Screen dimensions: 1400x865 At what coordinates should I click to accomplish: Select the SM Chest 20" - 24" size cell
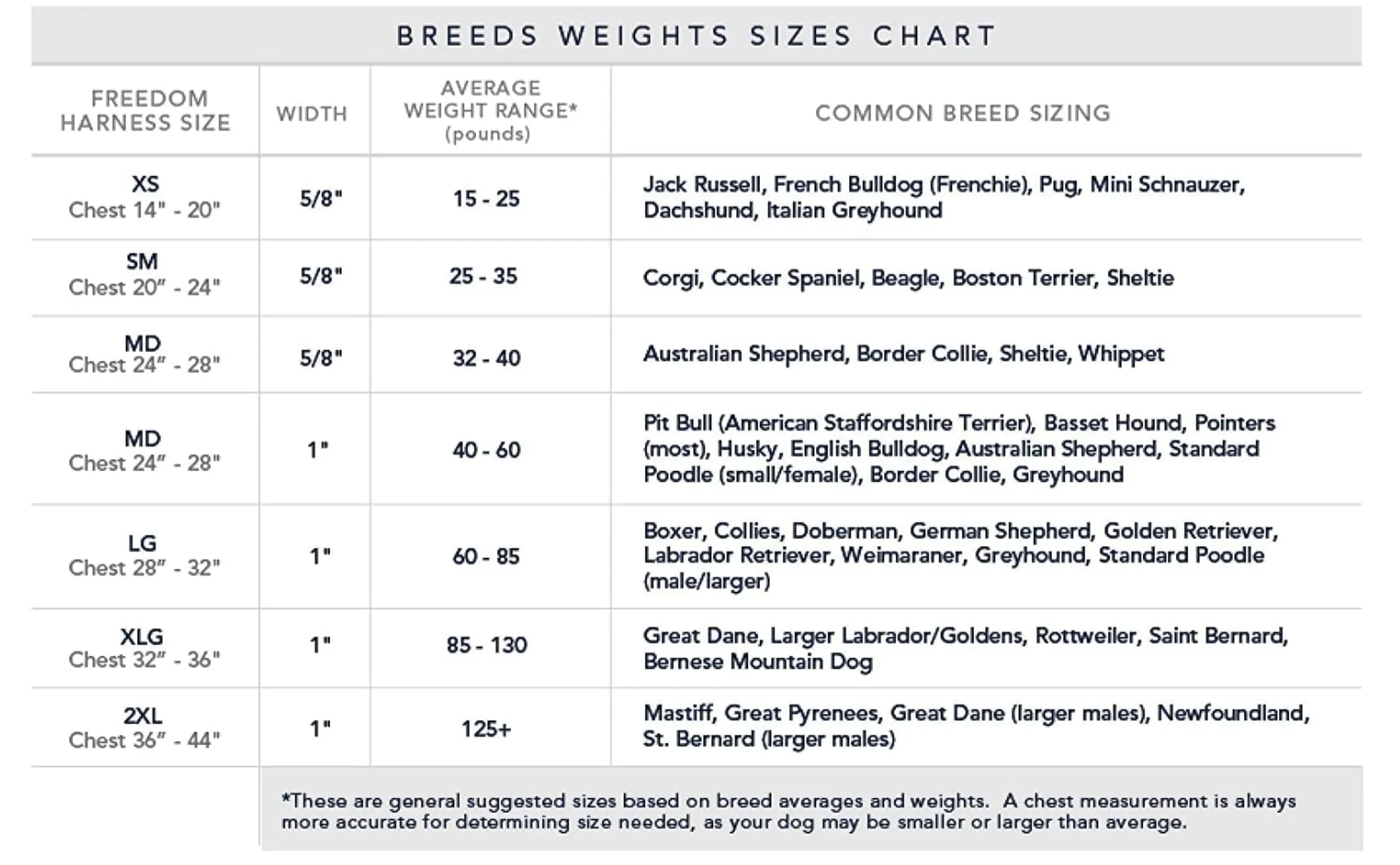[144, 275]
